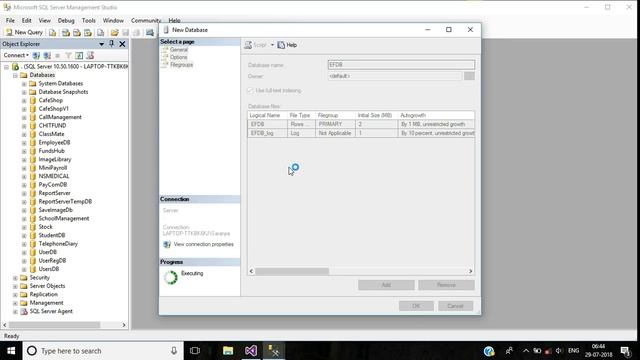
Task: Select the SchoolManagement database
Action: tap(64, 218)
